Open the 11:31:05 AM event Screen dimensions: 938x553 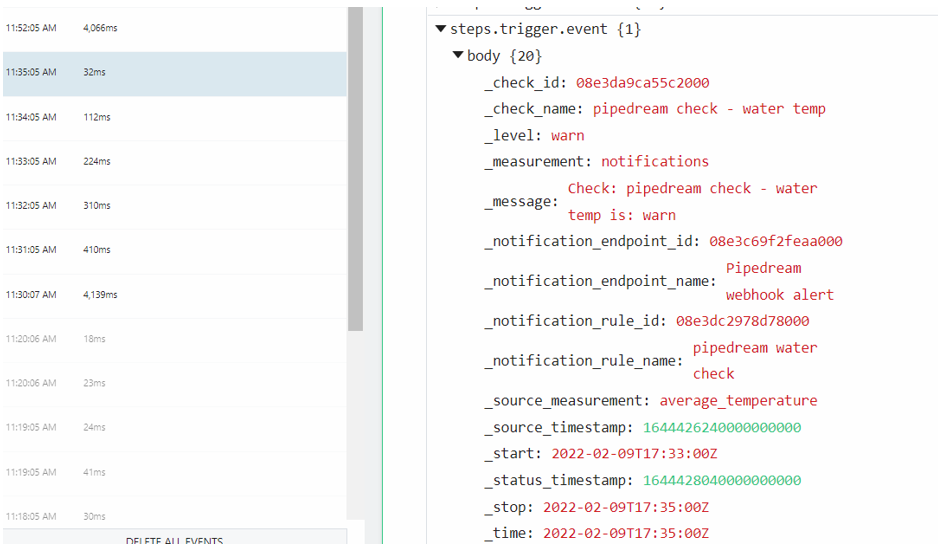coord(175,251)
